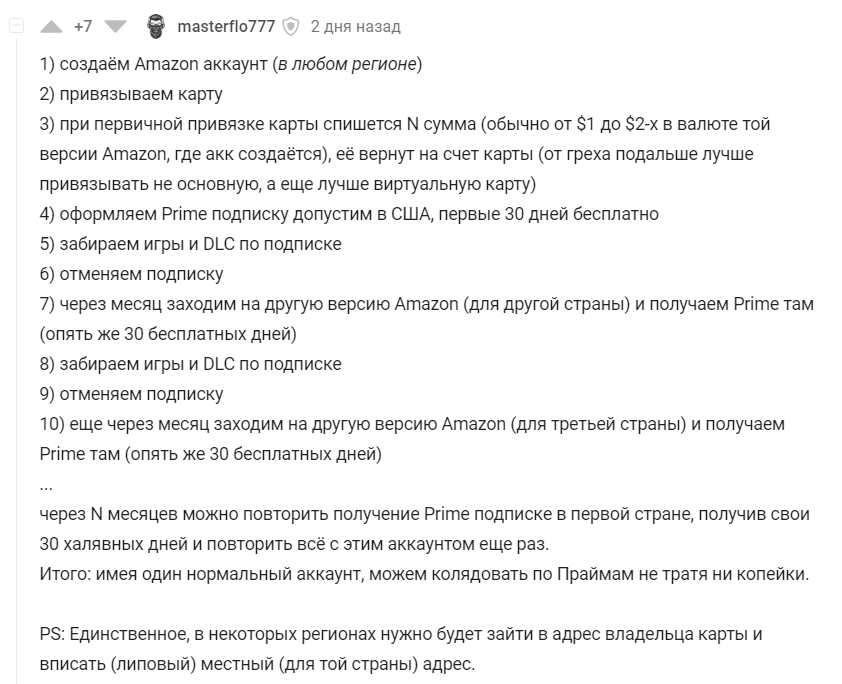Open the comment permalink "2 дня назад"
The image size is (842, 684).
click(x=355, y=26)
